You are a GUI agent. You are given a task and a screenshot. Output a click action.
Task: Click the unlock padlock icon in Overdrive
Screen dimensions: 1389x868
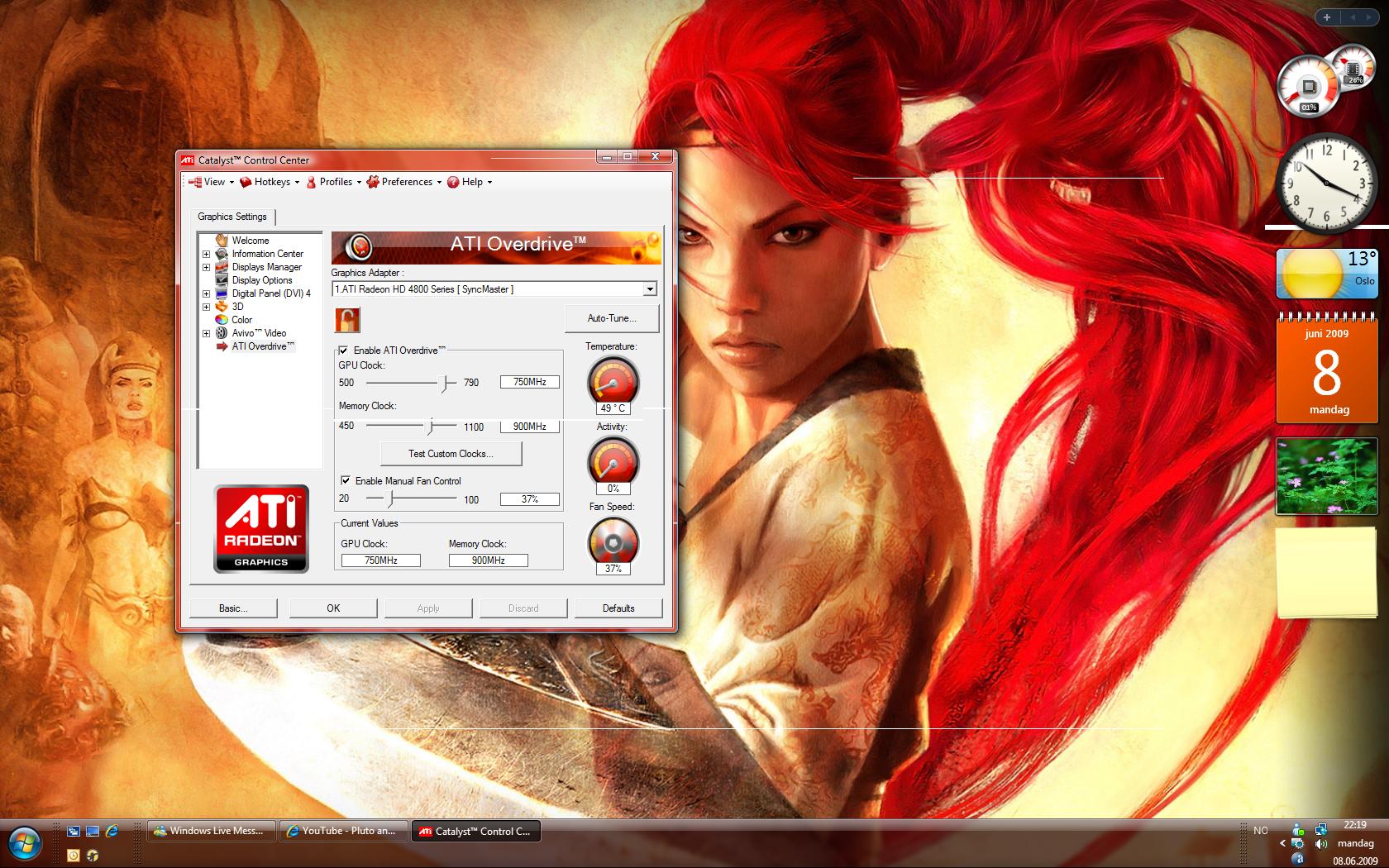click(347, 320)
